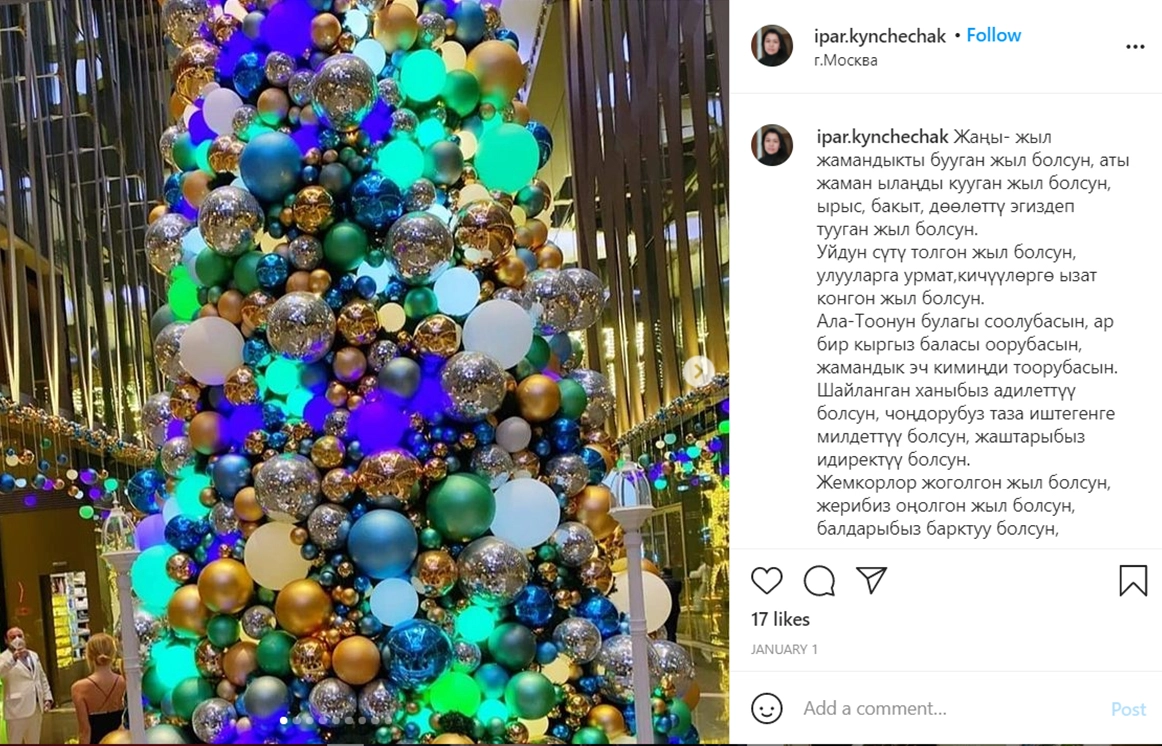This screenshot has width=1162, height=746.
Task: Open the г.Москва location link
Action: pos(846,61)
